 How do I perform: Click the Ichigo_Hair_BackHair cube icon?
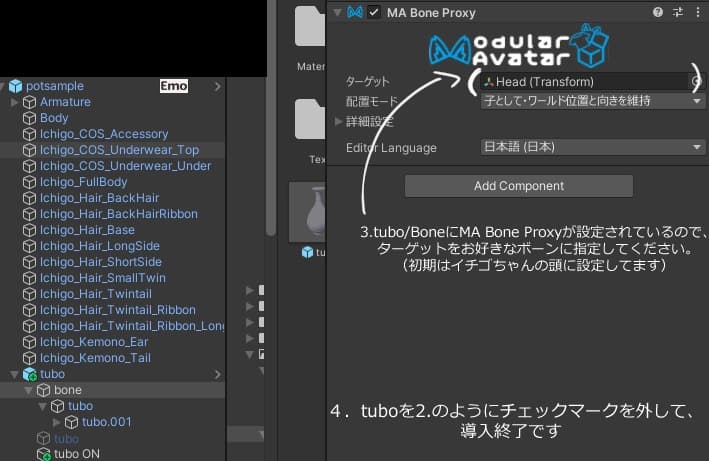tap(29, 198)
